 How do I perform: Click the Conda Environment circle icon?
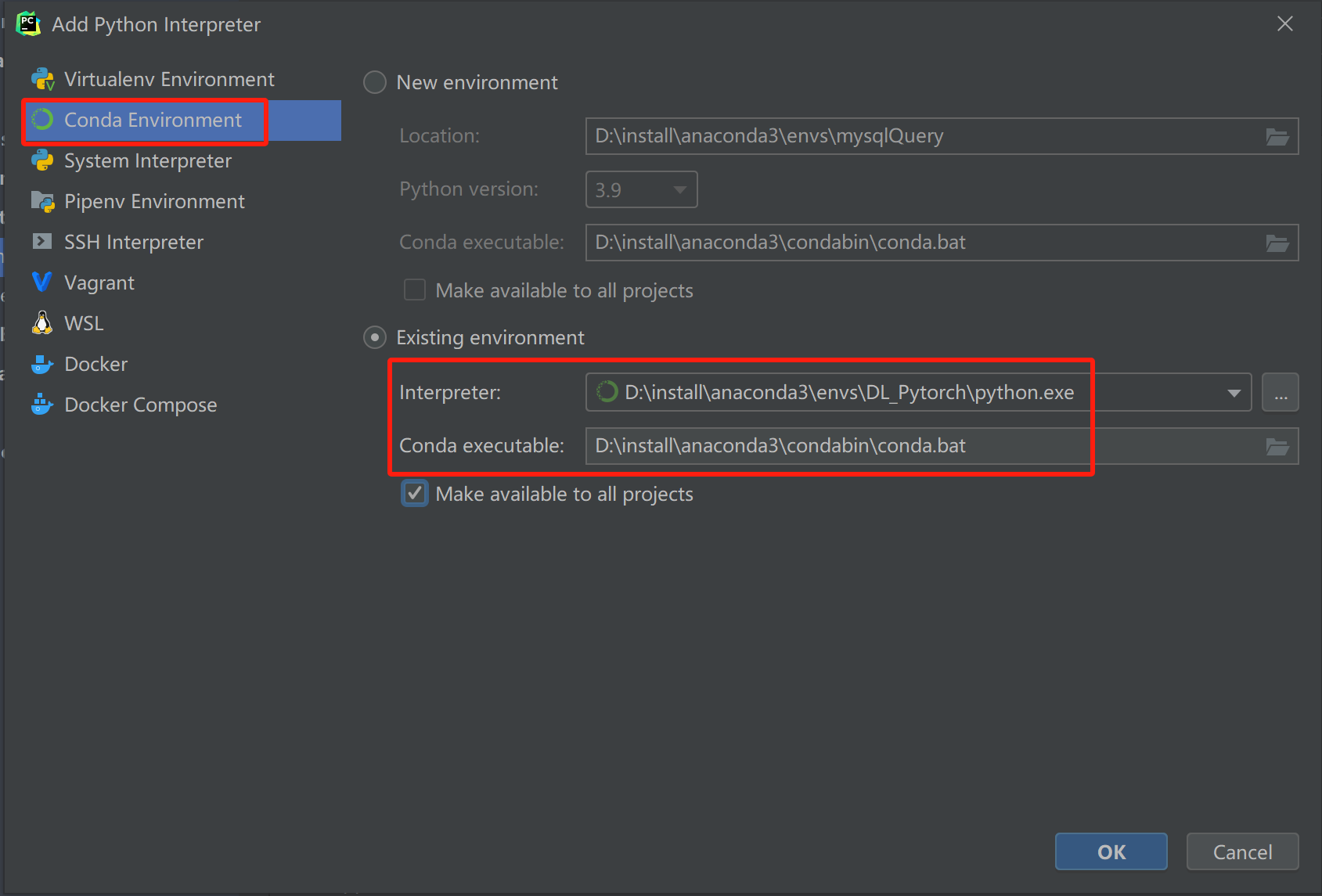tap(42, 120)
